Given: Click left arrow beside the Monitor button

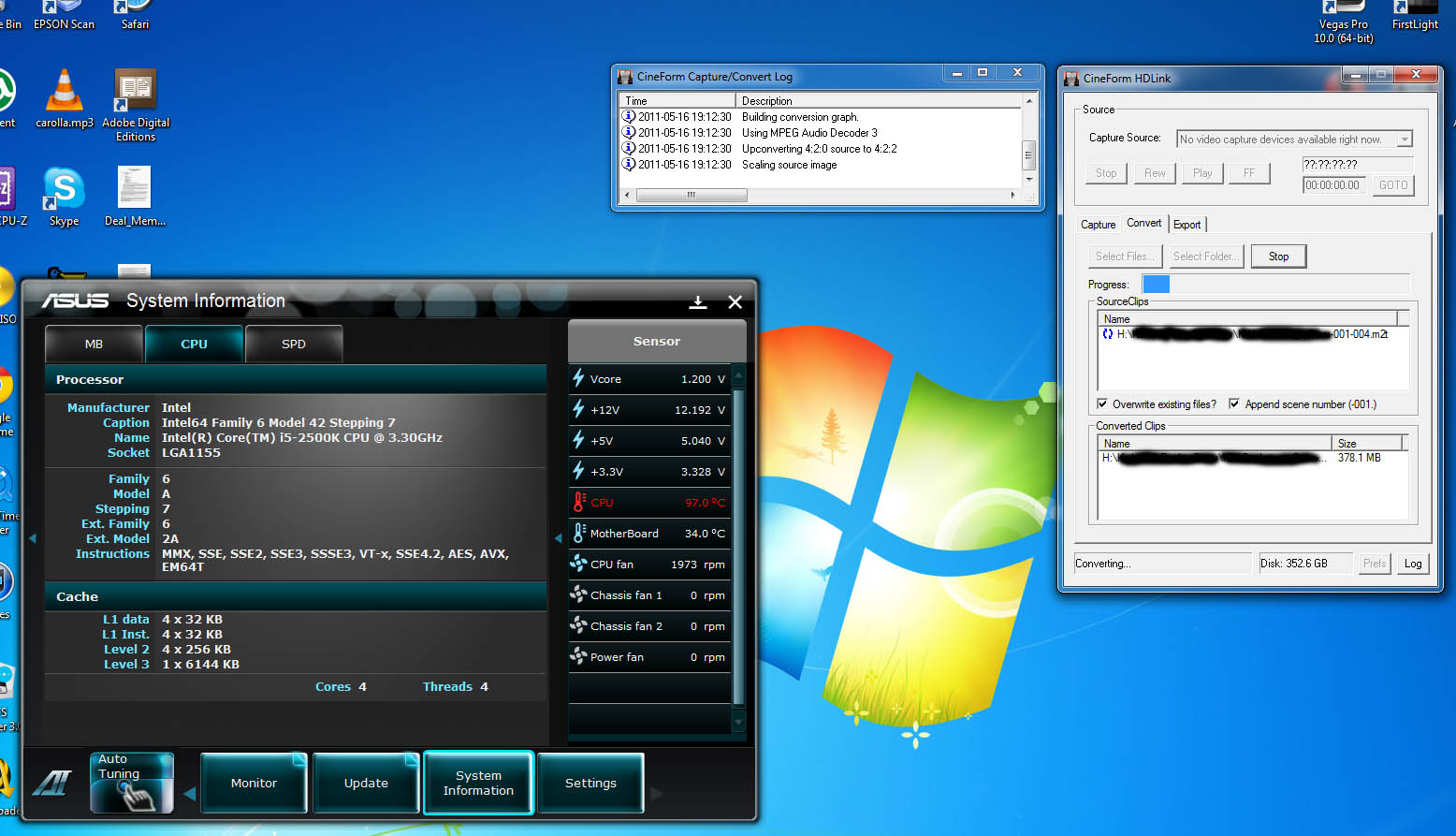Looking at the screenshot, I should click(189, 794).
